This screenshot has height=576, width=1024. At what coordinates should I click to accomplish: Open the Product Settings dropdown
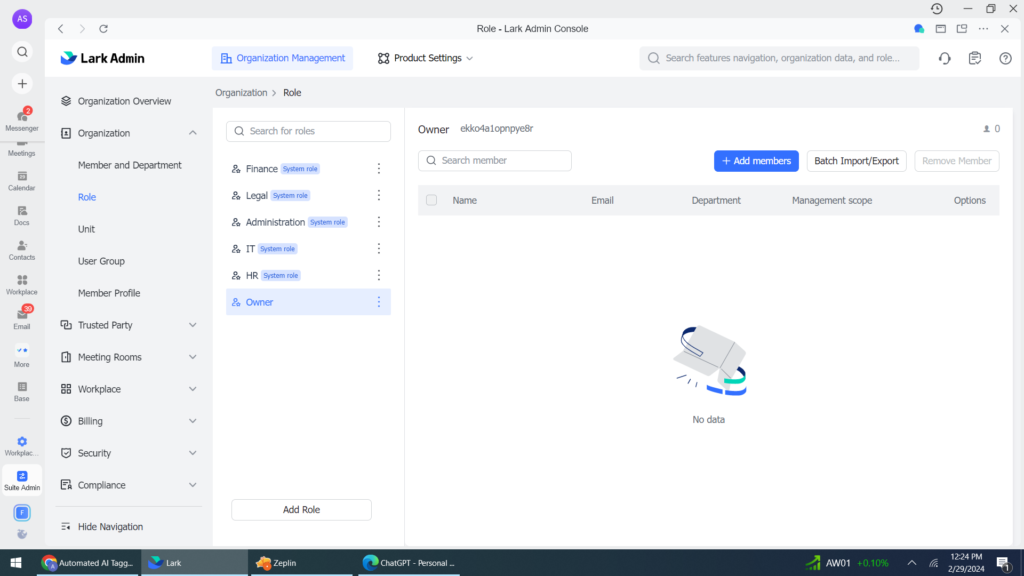[425, 58]
